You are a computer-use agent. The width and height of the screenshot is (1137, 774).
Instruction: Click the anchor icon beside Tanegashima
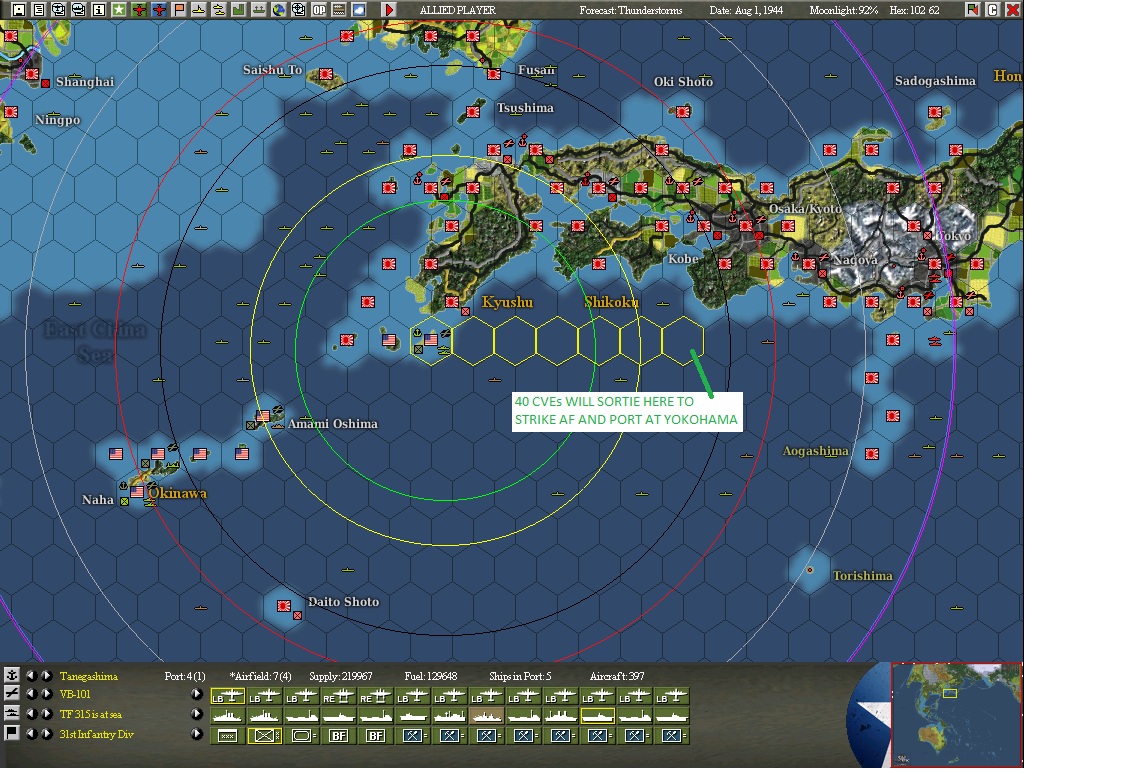[12, 675]
